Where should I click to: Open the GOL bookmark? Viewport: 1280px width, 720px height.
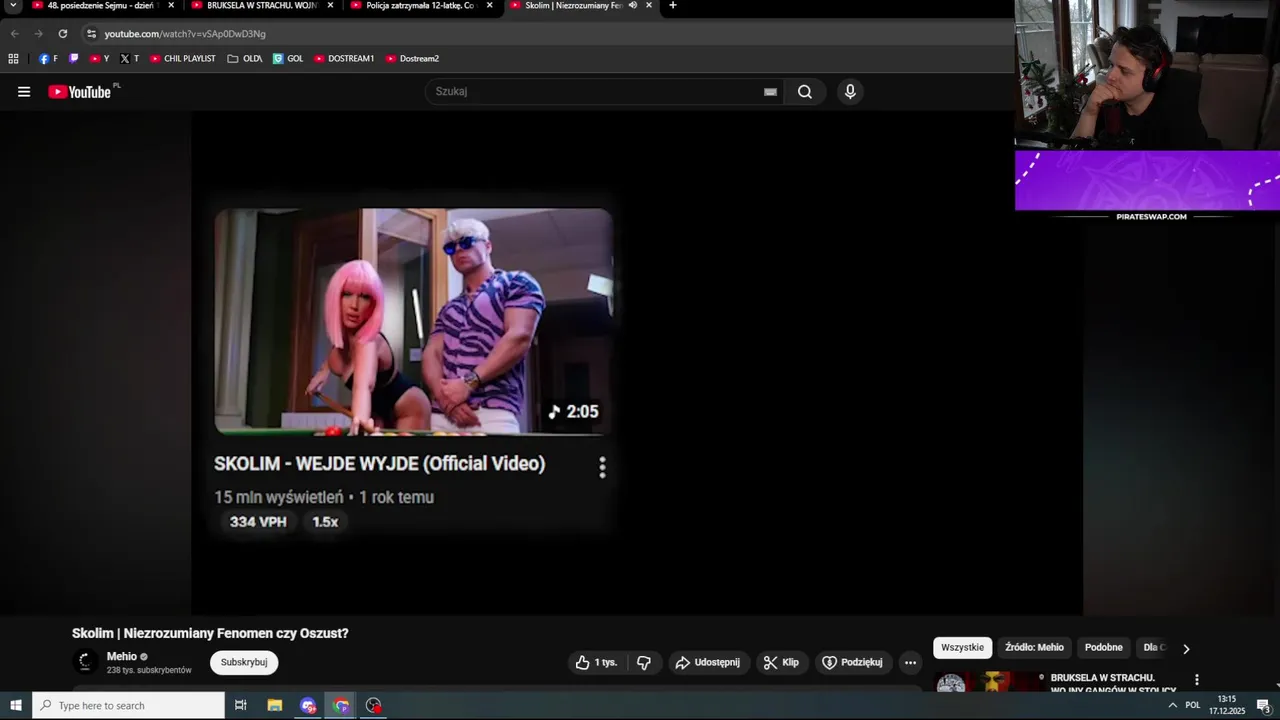click(x=287, y=59)
